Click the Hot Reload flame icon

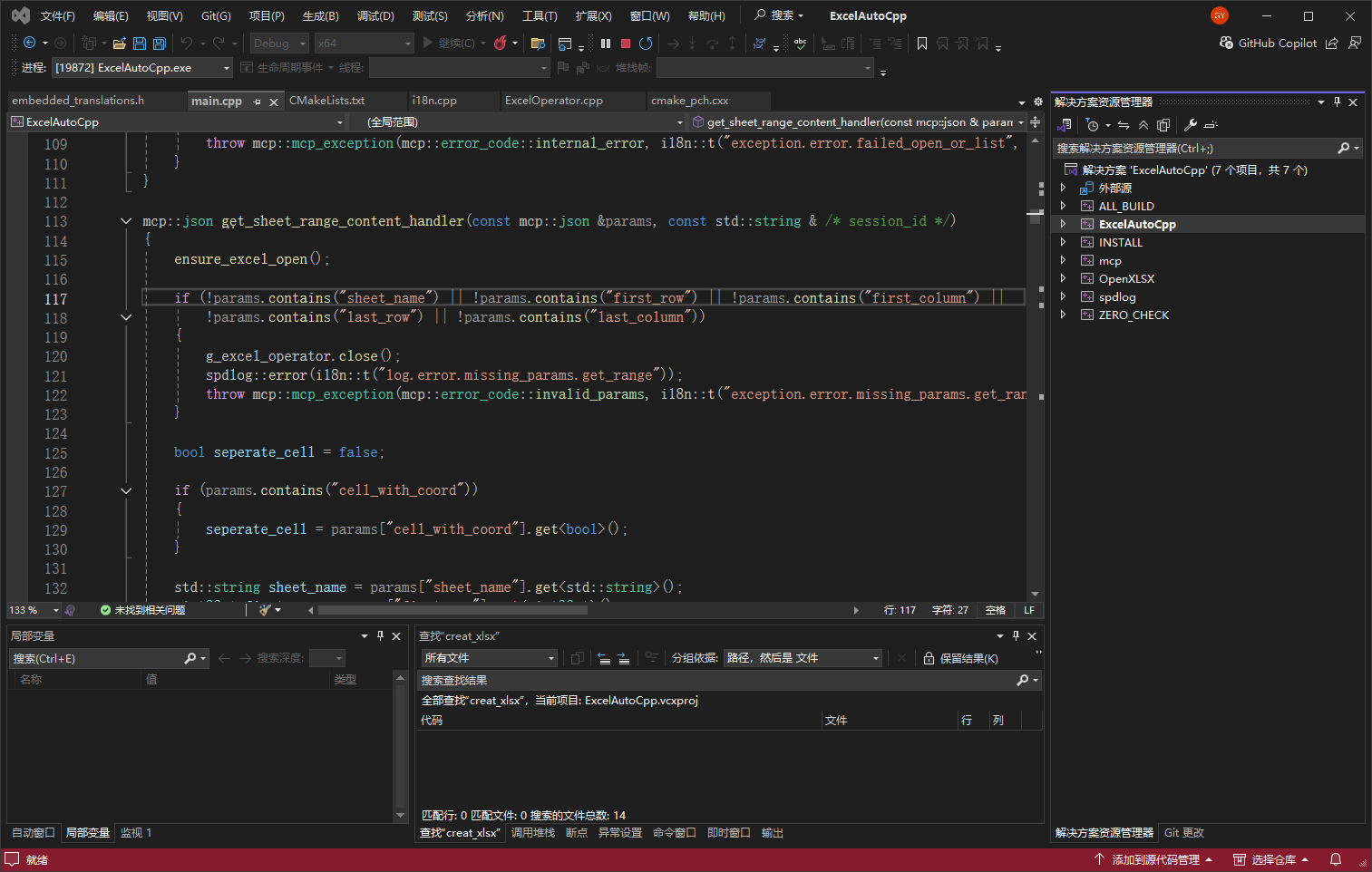point(500,43)
